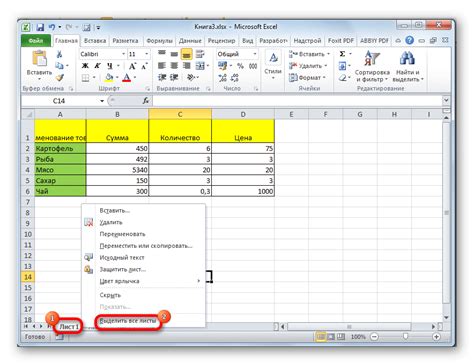Click the Undo arrow icon
Viewport: 474px width, 364px height.
point(52,27)
